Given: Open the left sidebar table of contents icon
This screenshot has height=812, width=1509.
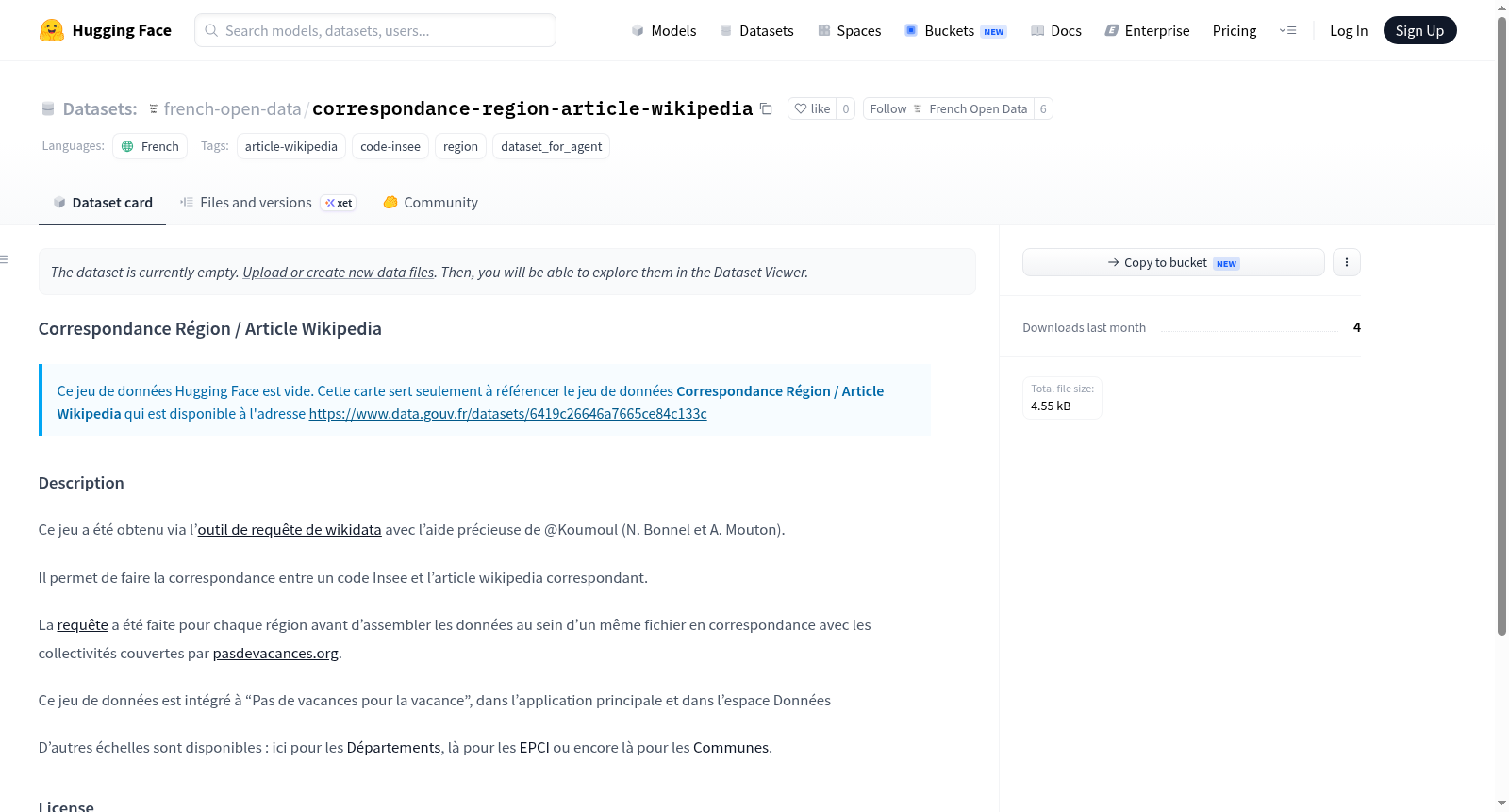Looking at the screenshot, I should pyautogui.click(x=5, y=259).
